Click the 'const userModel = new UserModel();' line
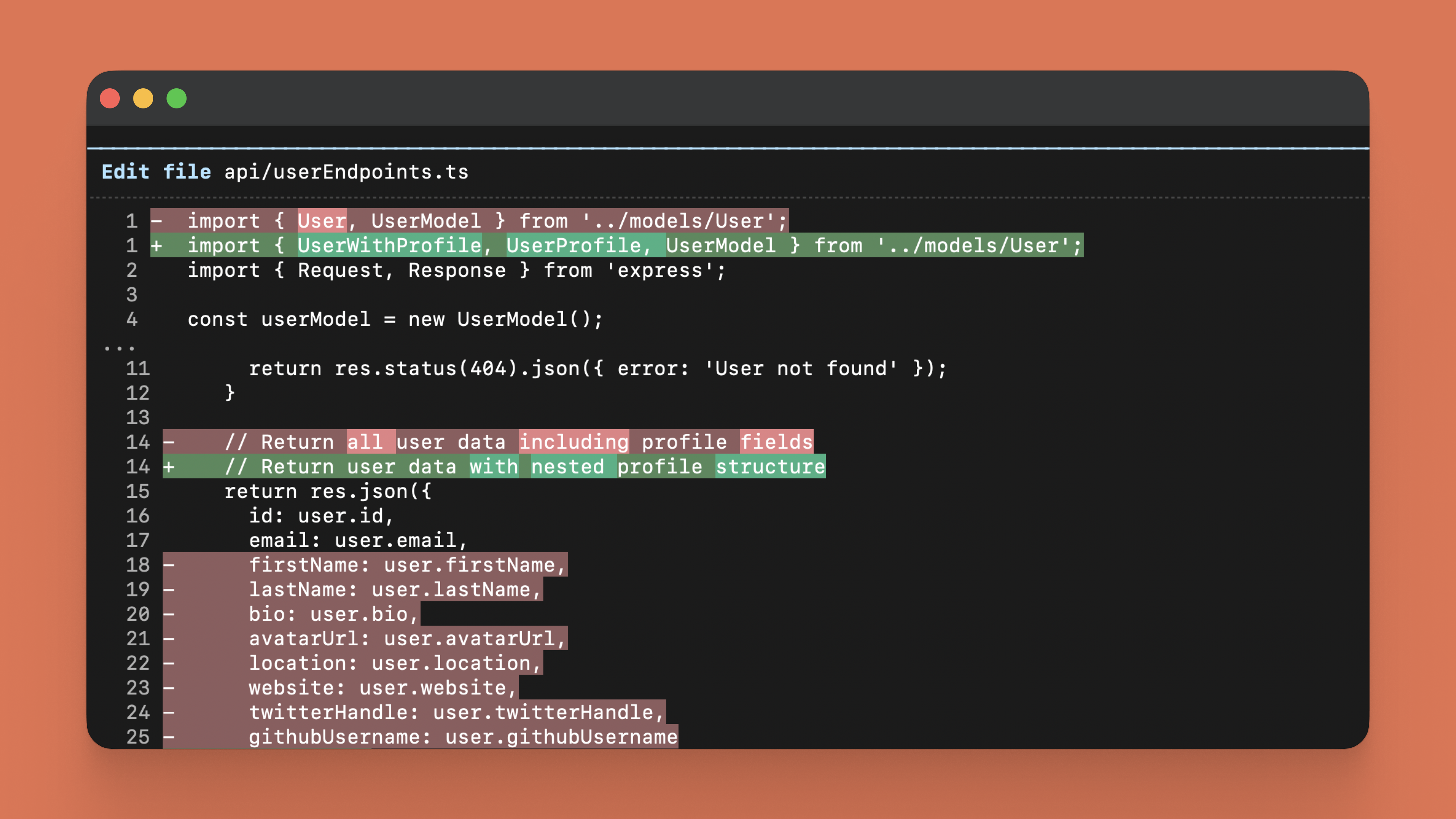The image size is (1456, 819). pos(394,319)
